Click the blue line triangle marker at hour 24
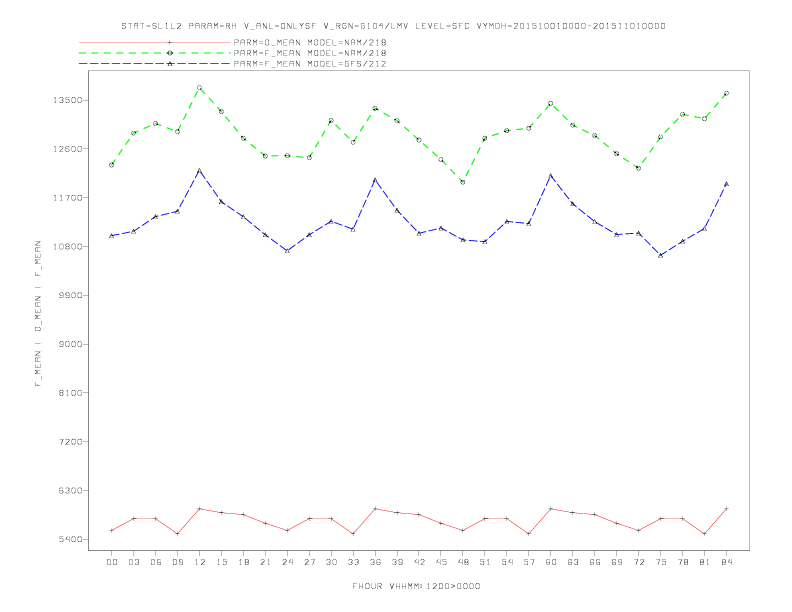This screenshot has width=792, height=612. 287,250
